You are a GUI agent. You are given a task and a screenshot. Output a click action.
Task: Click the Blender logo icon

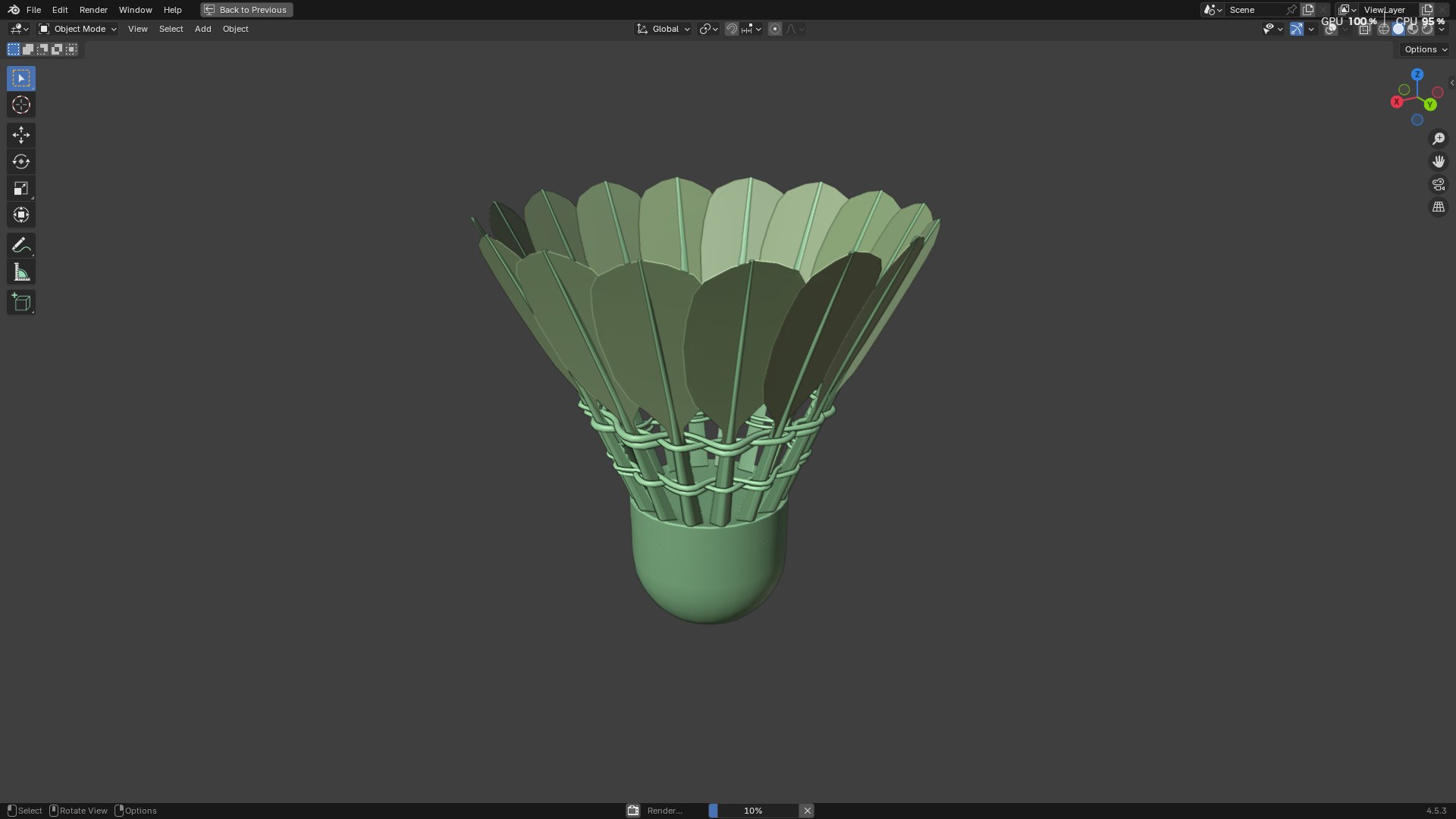pos(14,10)
